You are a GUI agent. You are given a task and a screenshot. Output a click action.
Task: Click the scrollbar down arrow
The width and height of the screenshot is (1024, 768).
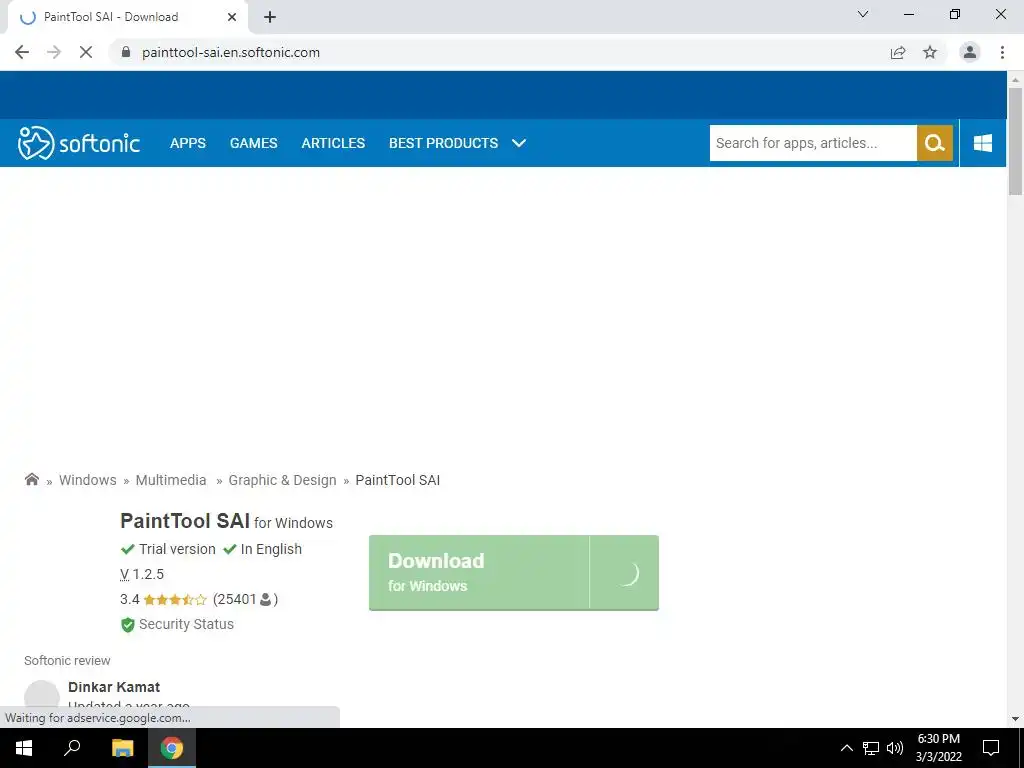click(x=1015, y=719)
